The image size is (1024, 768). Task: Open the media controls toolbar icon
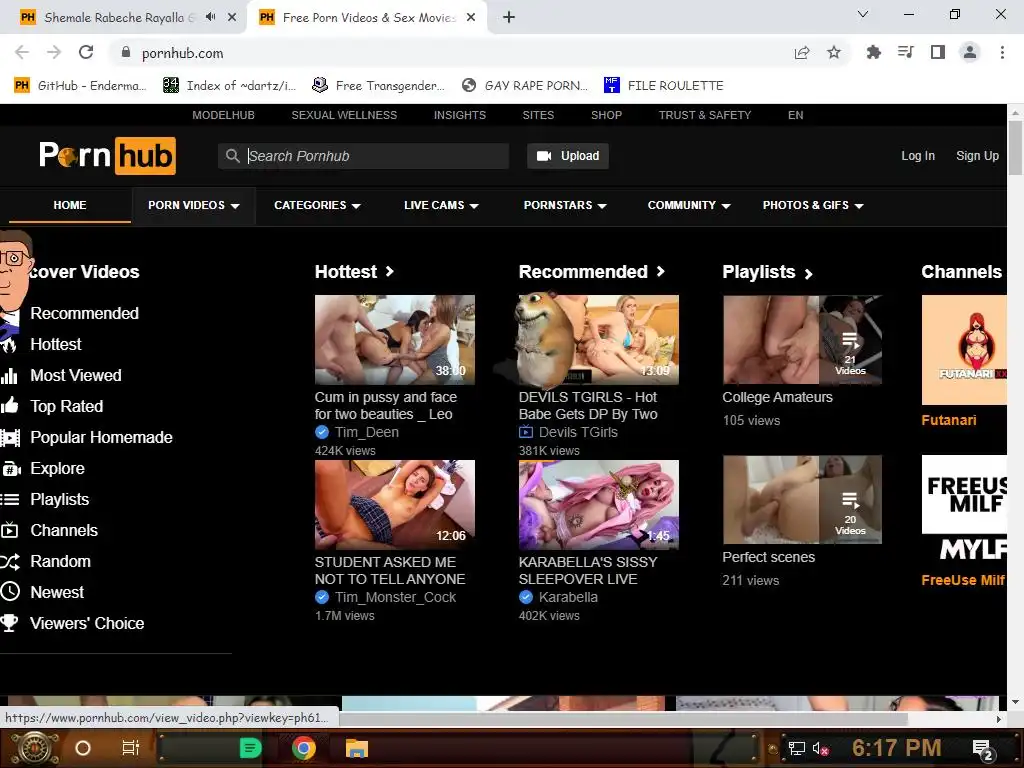click(906, 52)
